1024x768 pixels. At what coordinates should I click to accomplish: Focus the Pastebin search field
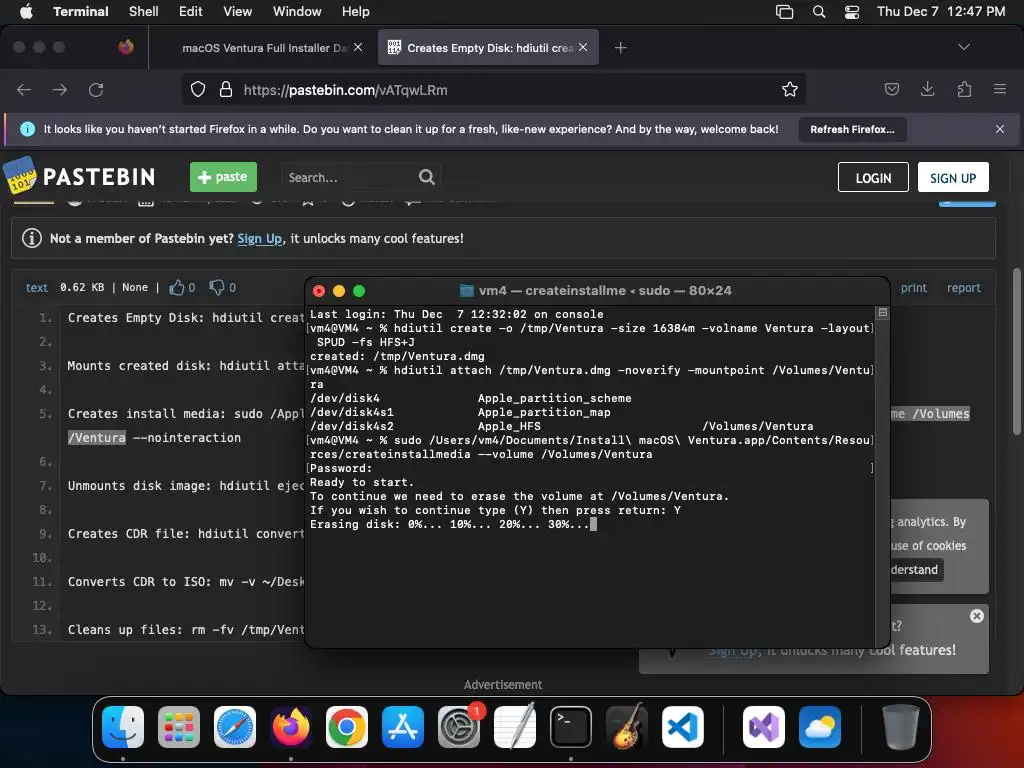[349, 177]
